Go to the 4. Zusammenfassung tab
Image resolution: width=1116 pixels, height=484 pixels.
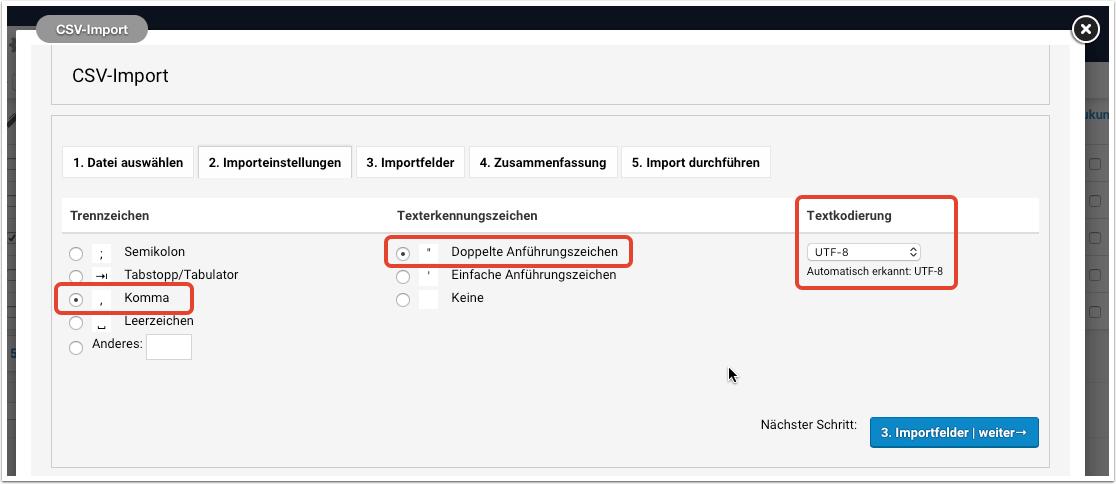click(542, 163)
